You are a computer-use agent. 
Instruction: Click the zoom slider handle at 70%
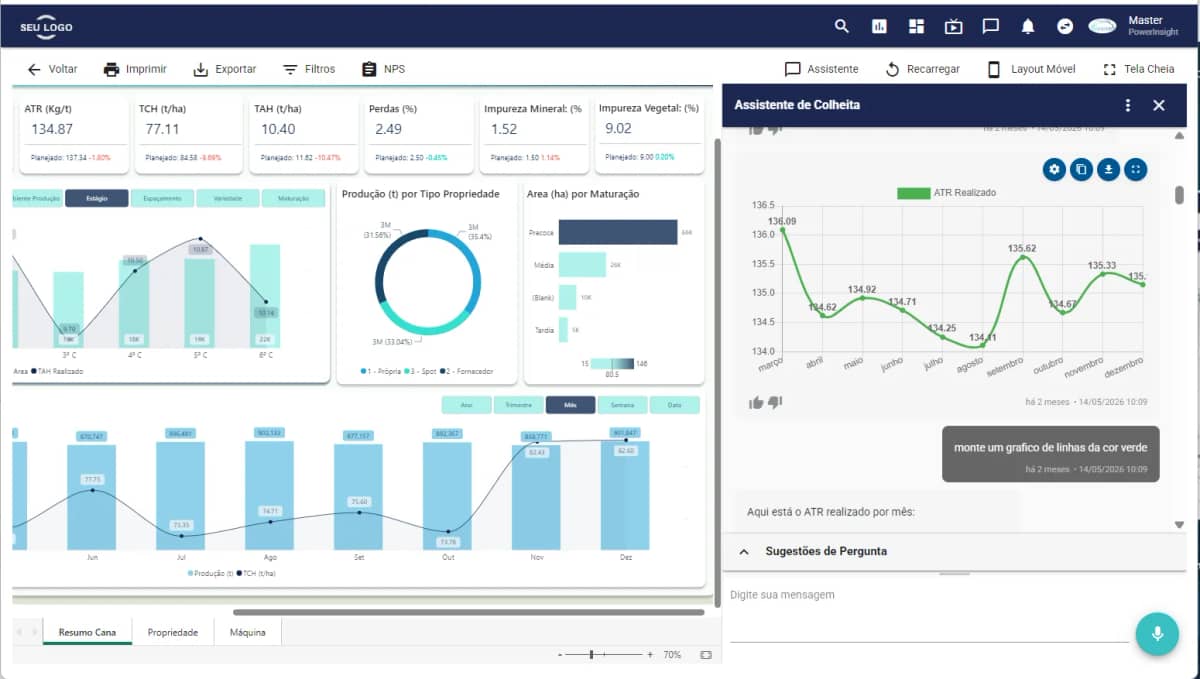pyautogui.click(x=591, y=654)
